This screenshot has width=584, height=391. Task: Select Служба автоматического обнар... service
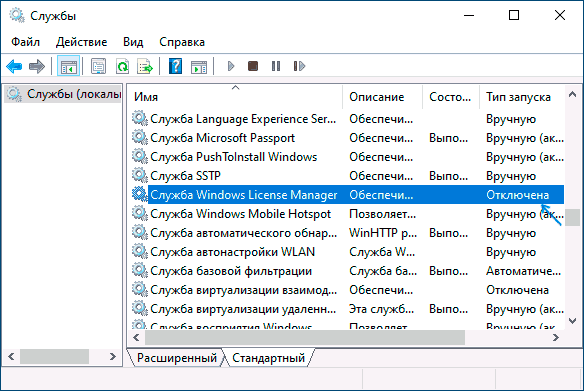244,233
